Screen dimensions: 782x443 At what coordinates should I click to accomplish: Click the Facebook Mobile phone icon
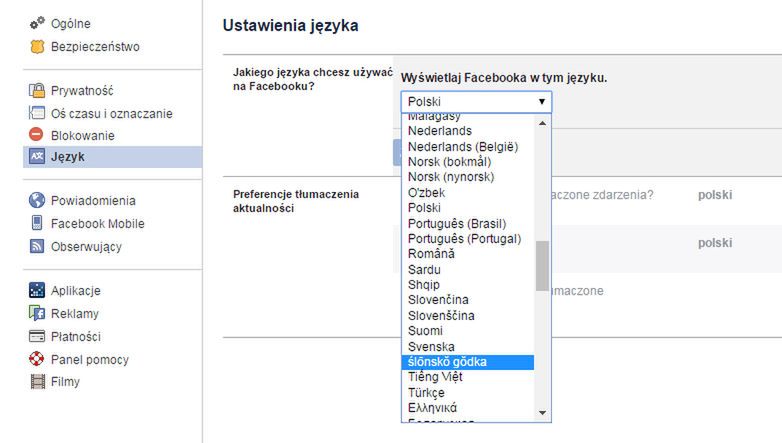[37, 223]
